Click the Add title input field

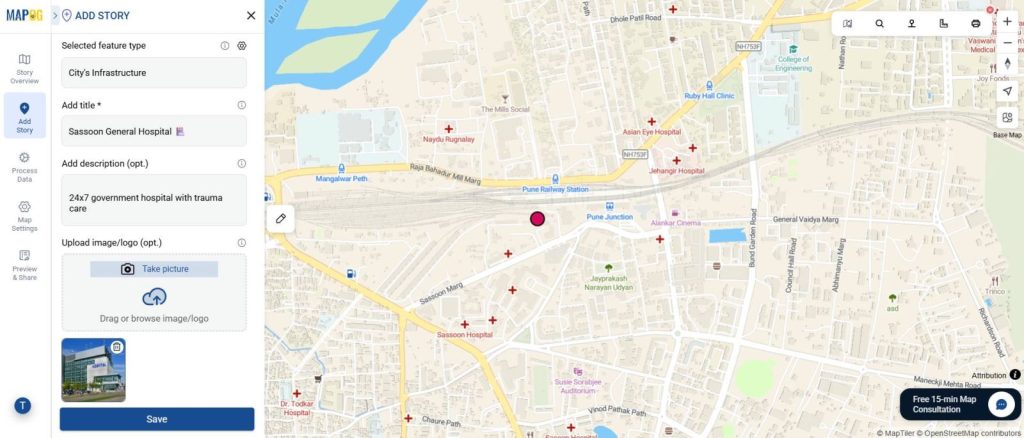pos(154,131)
